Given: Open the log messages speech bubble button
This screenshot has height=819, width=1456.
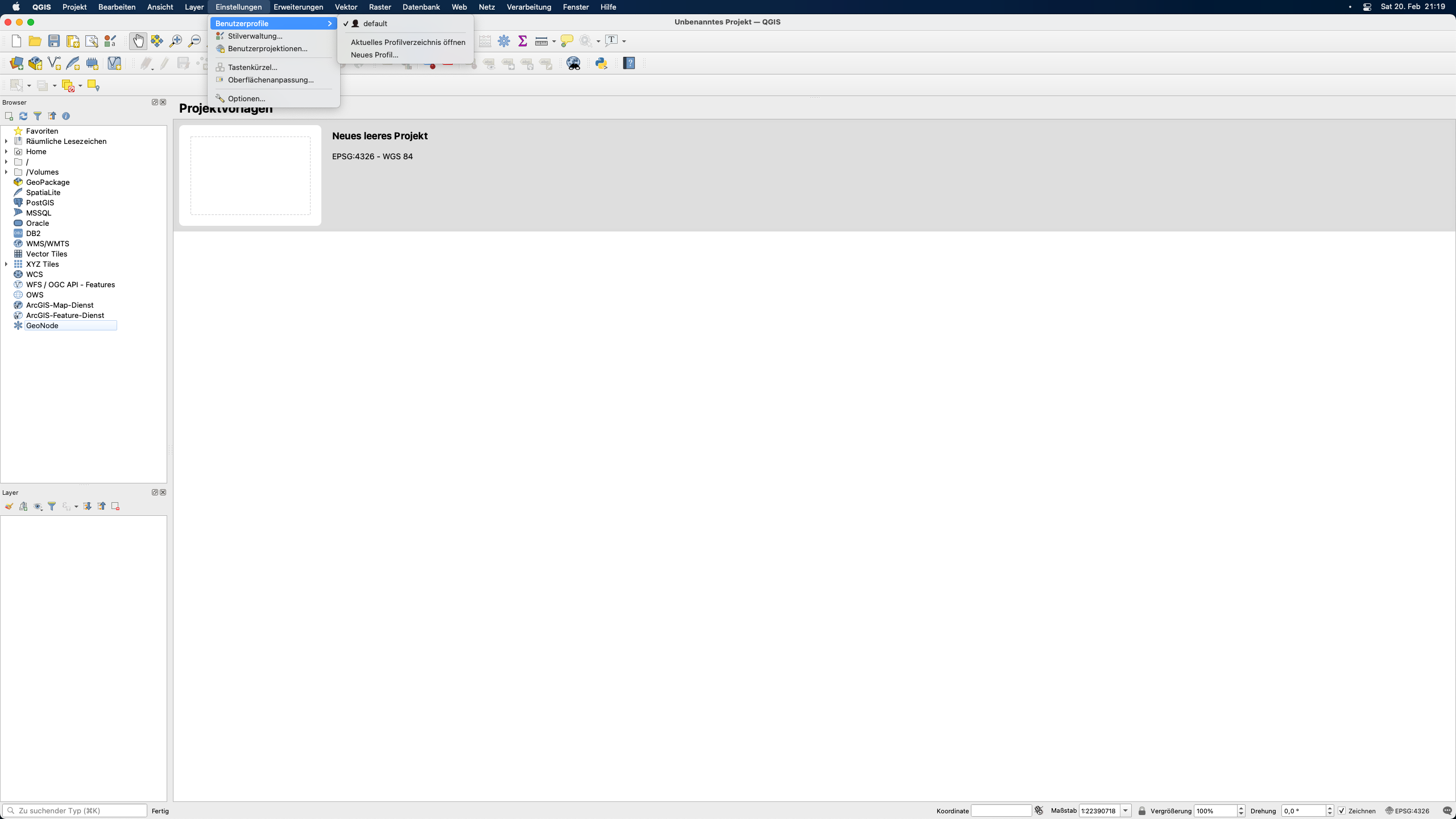Looking at the screenshot, I should click(x=1447, y=811).
